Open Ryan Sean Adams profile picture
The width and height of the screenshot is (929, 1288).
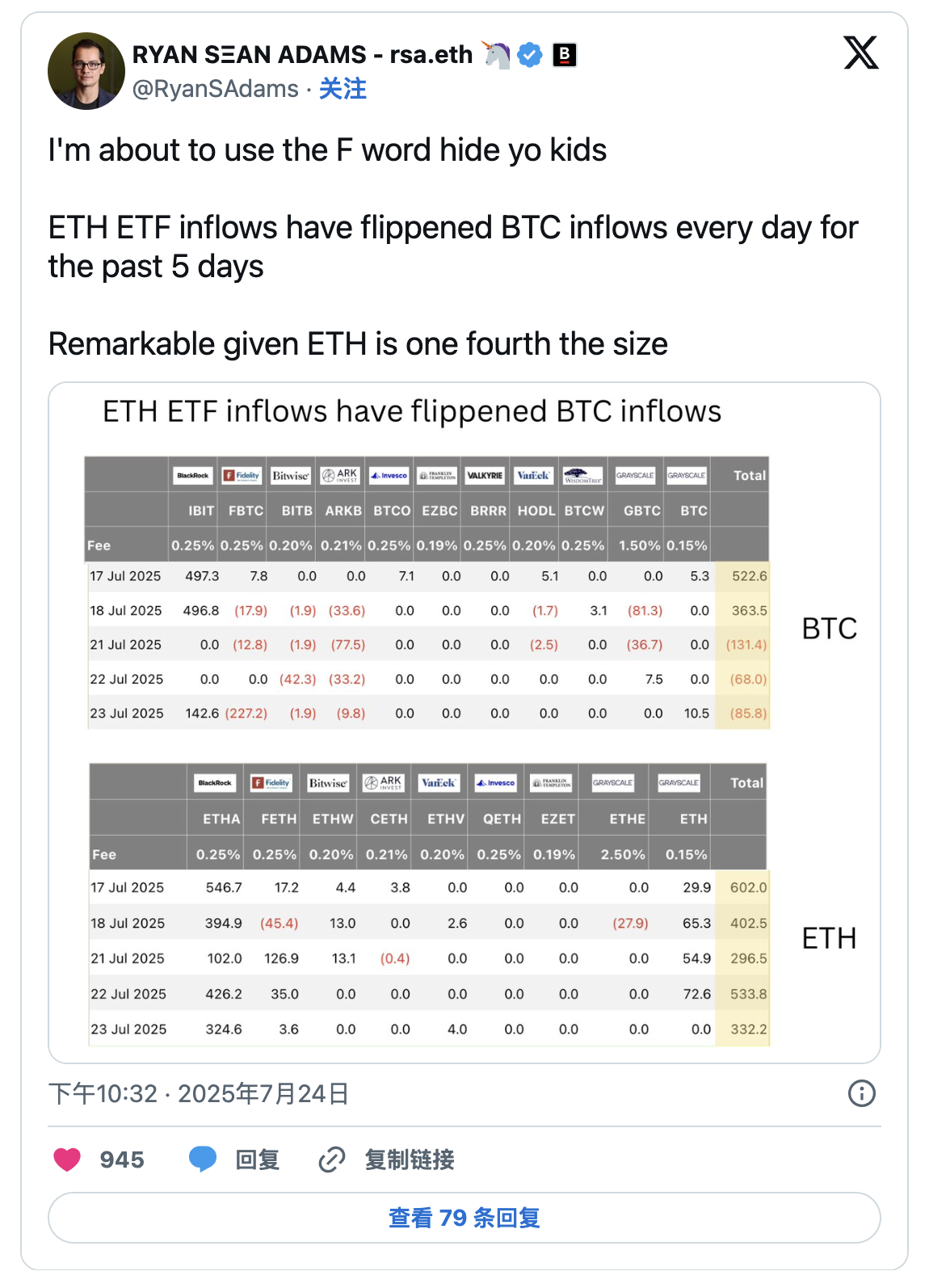tap(86, 71)
